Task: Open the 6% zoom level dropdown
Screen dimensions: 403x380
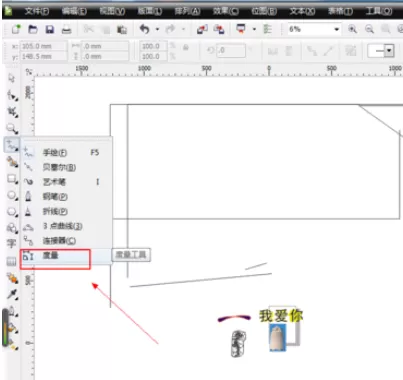Action: [336, 29]
